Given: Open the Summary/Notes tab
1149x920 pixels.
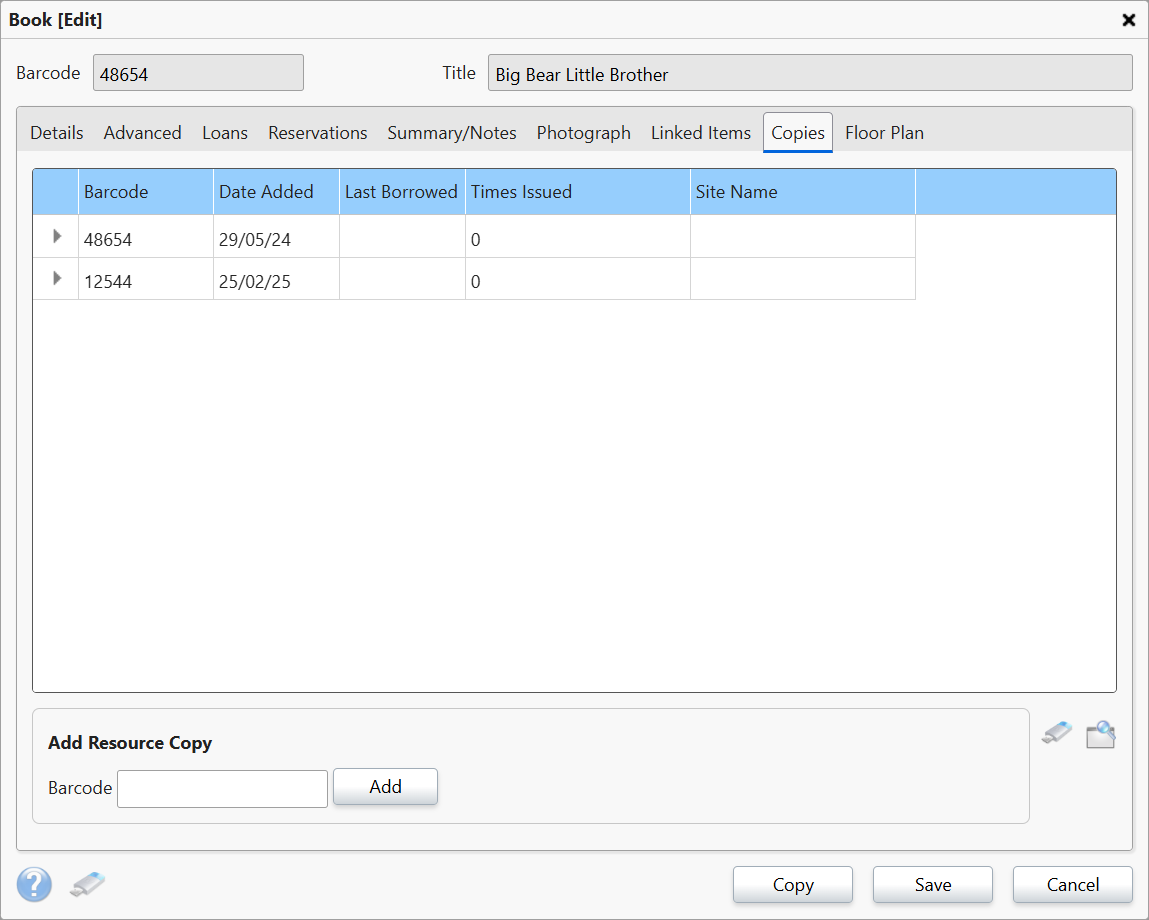Looking at the screenshot, I should pos(452,132).
